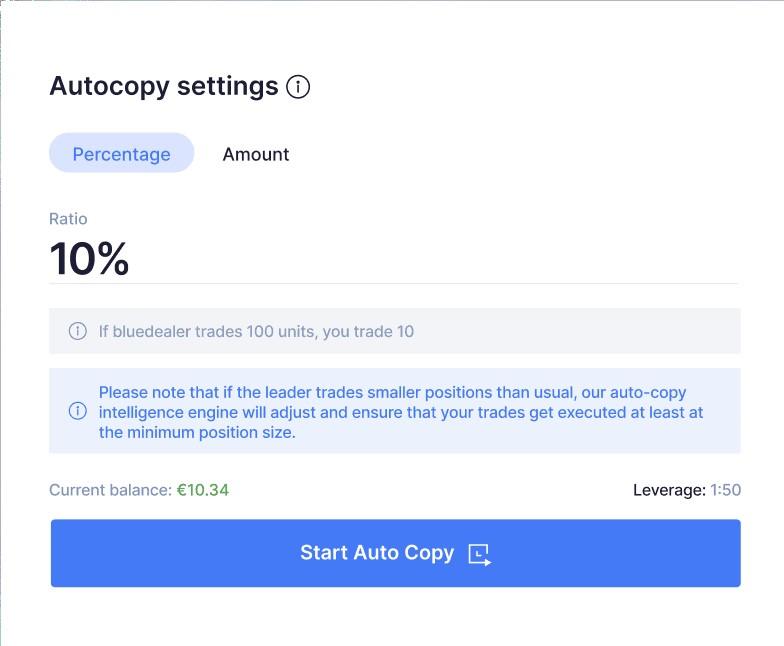The width and height of the screenshot is (784, 646).
Task: Click info icon in the blue notice box
Action: [77, 411]
